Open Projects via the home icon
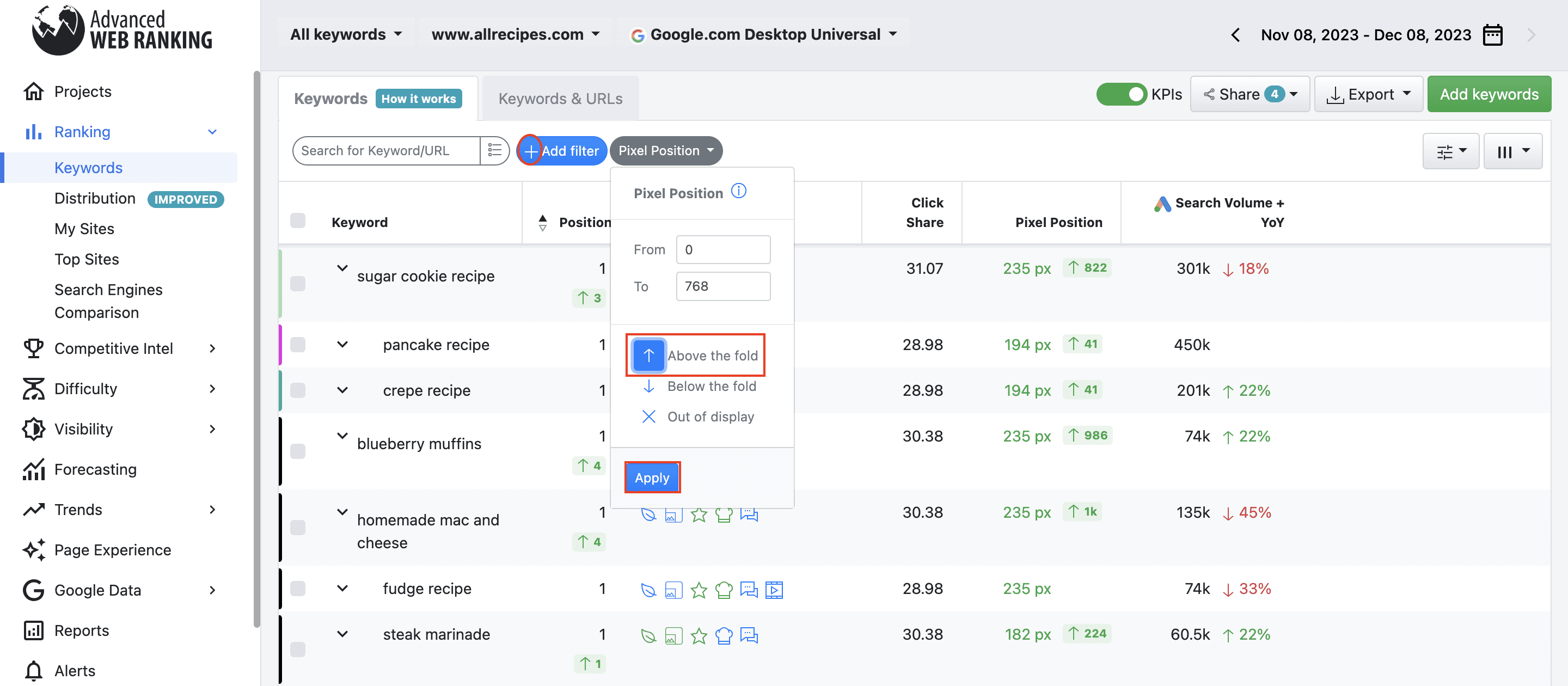Viewport: 1568px width, 686px height. (33, 91)
